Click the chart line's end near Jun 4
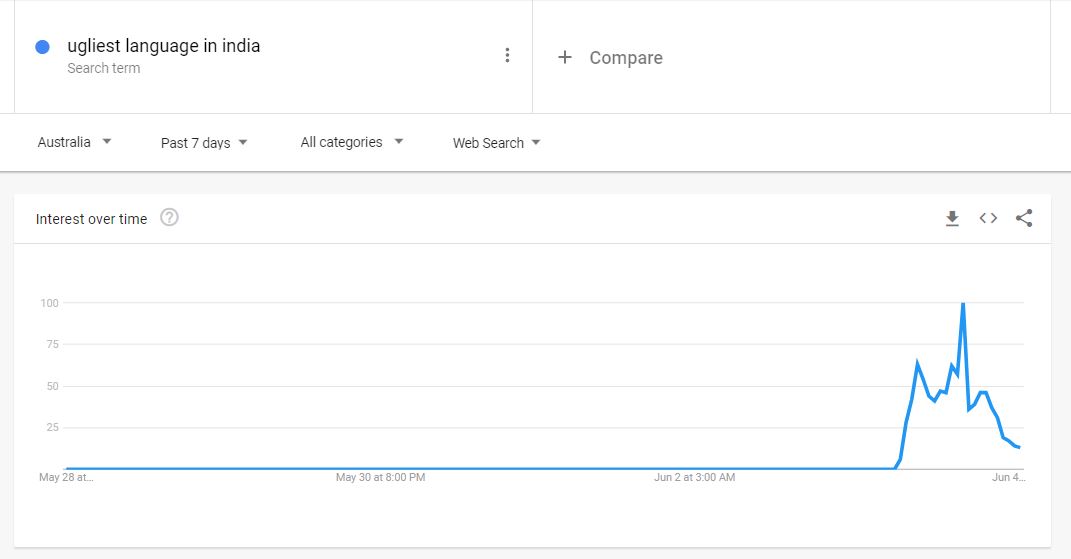1071x559 pixels. (1018, 447)
